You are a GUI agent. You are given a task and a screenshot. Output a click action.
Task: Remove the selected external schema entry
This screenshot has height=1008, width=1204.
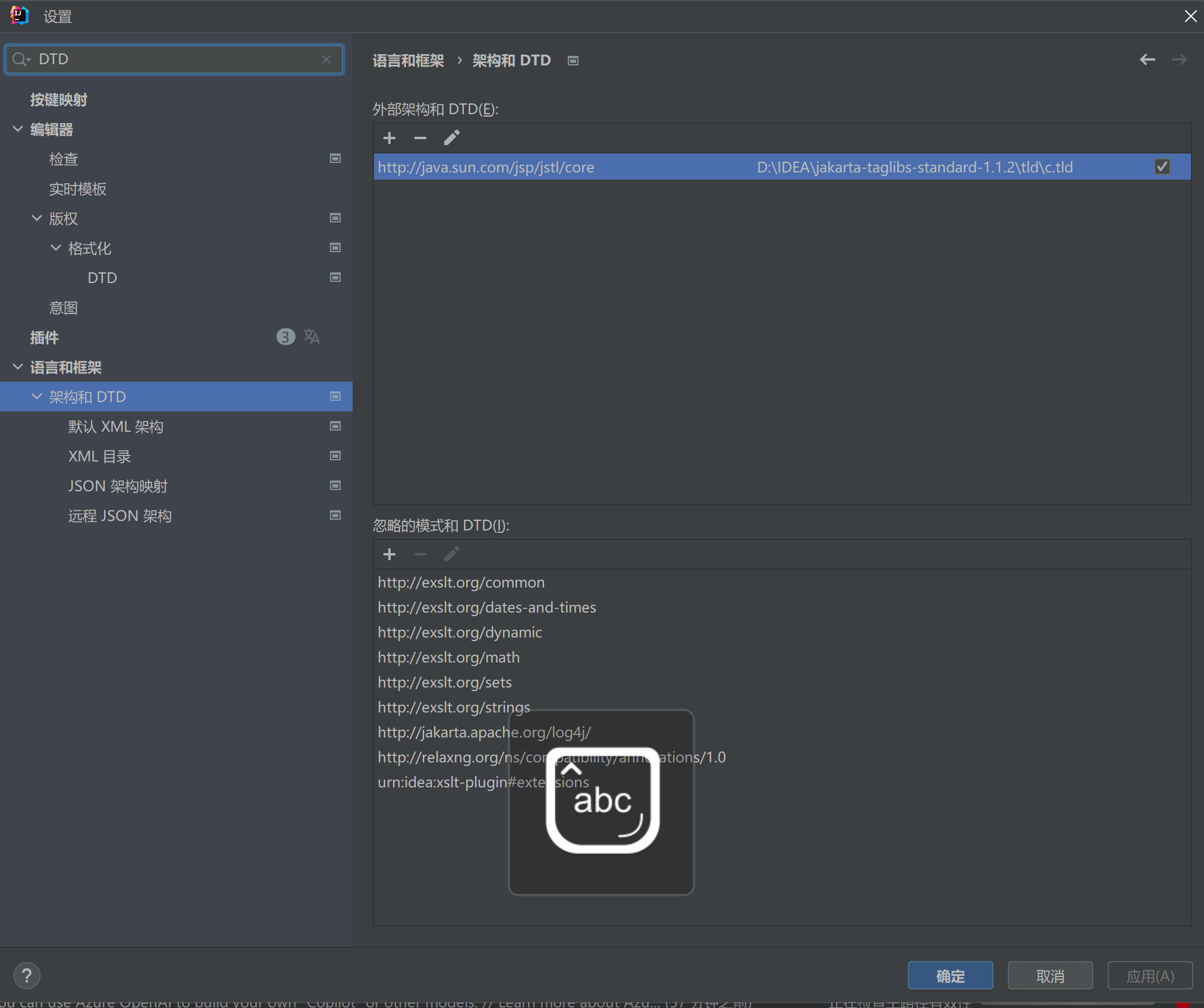tap(420, 138)
